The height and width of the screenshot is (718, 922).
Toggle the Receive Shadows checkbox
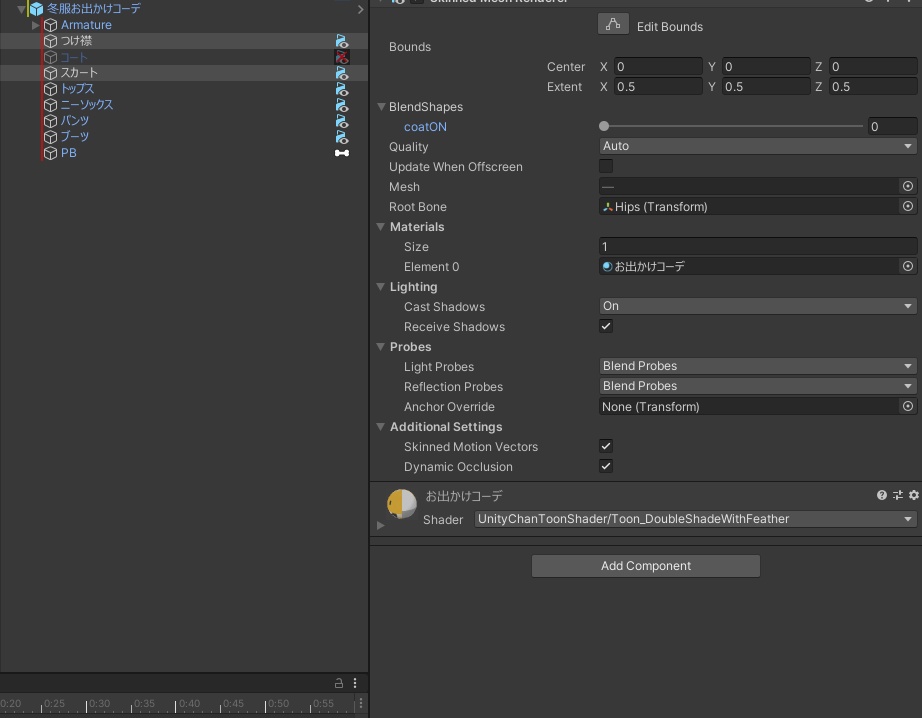tap(606, 326)
